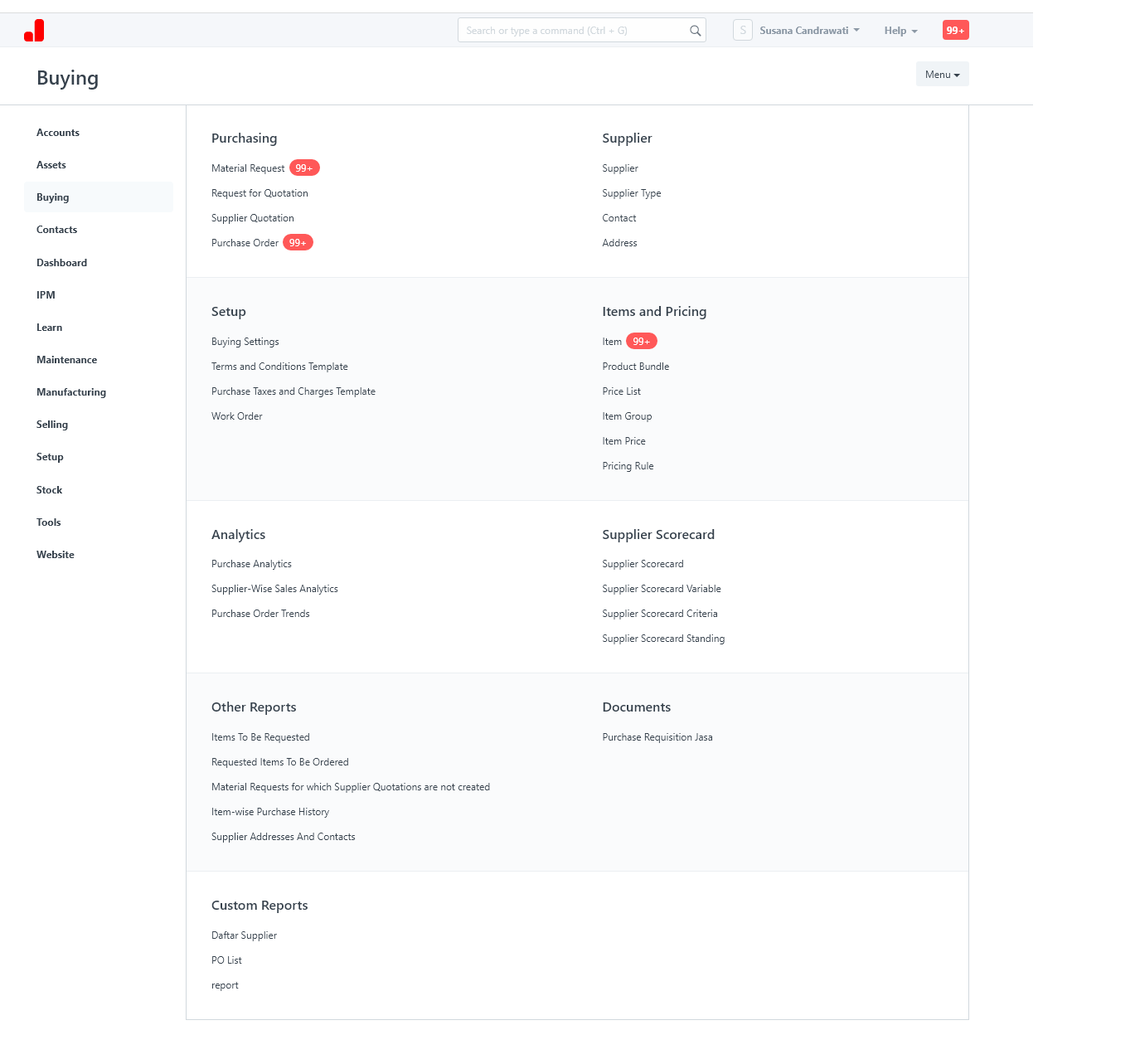The height and width of the screenshot is (1064, 1140).
Task: Click the search magnifier icon
Action: click(x=695, y=31)
